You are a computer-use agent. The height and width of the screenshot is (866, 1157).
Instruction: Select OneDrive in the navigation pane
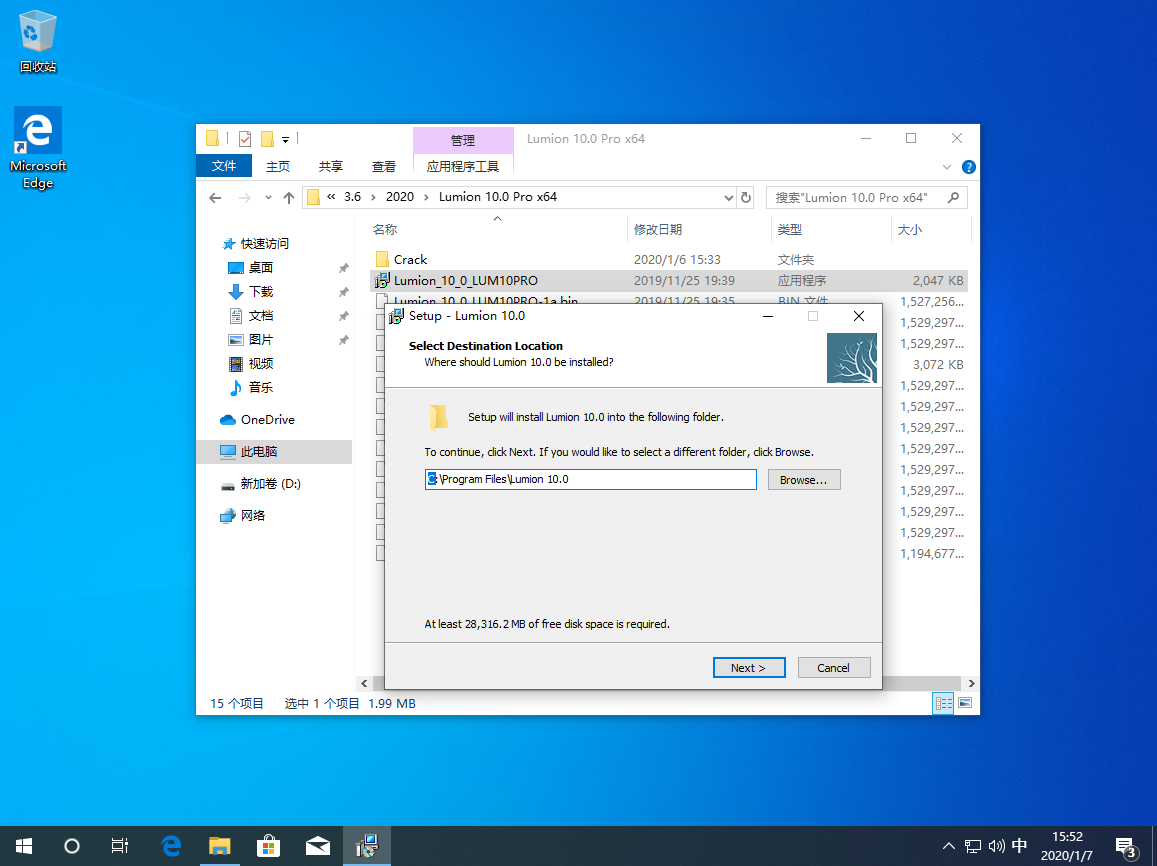pyautogui.click(x=267, y=420)
